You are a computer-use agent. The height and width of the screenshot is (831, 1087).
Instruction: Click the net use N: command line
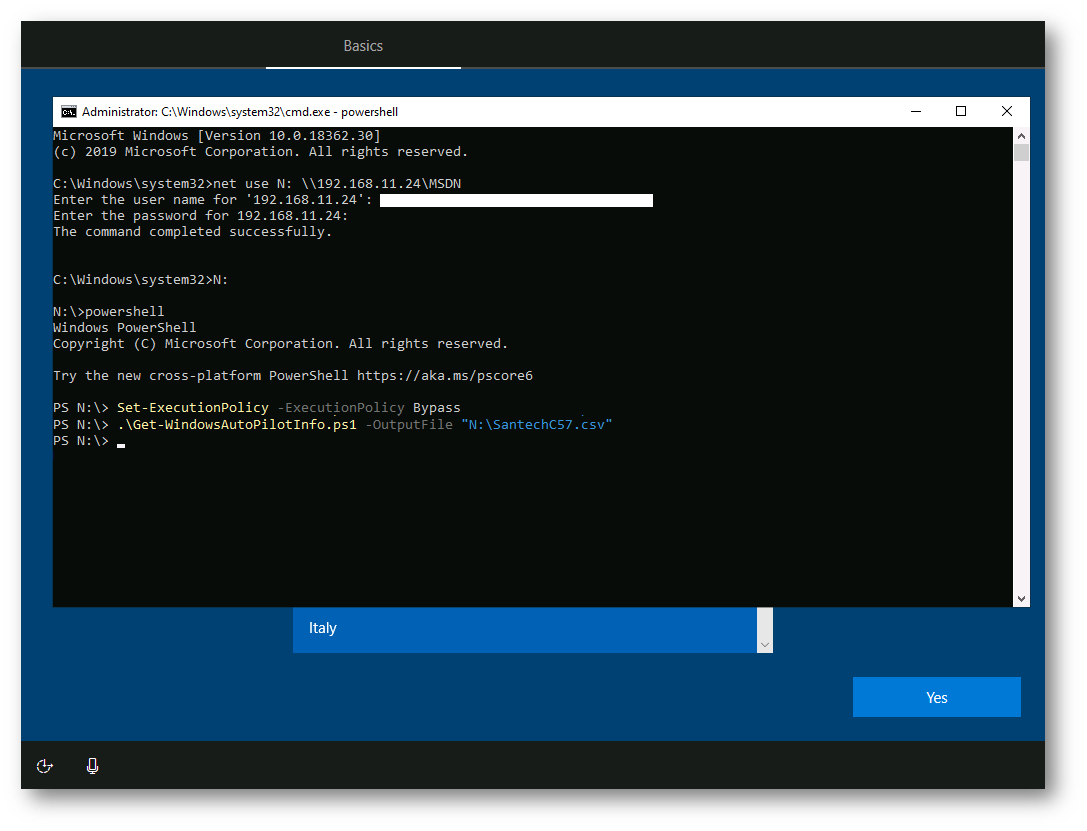click(257, 184)
